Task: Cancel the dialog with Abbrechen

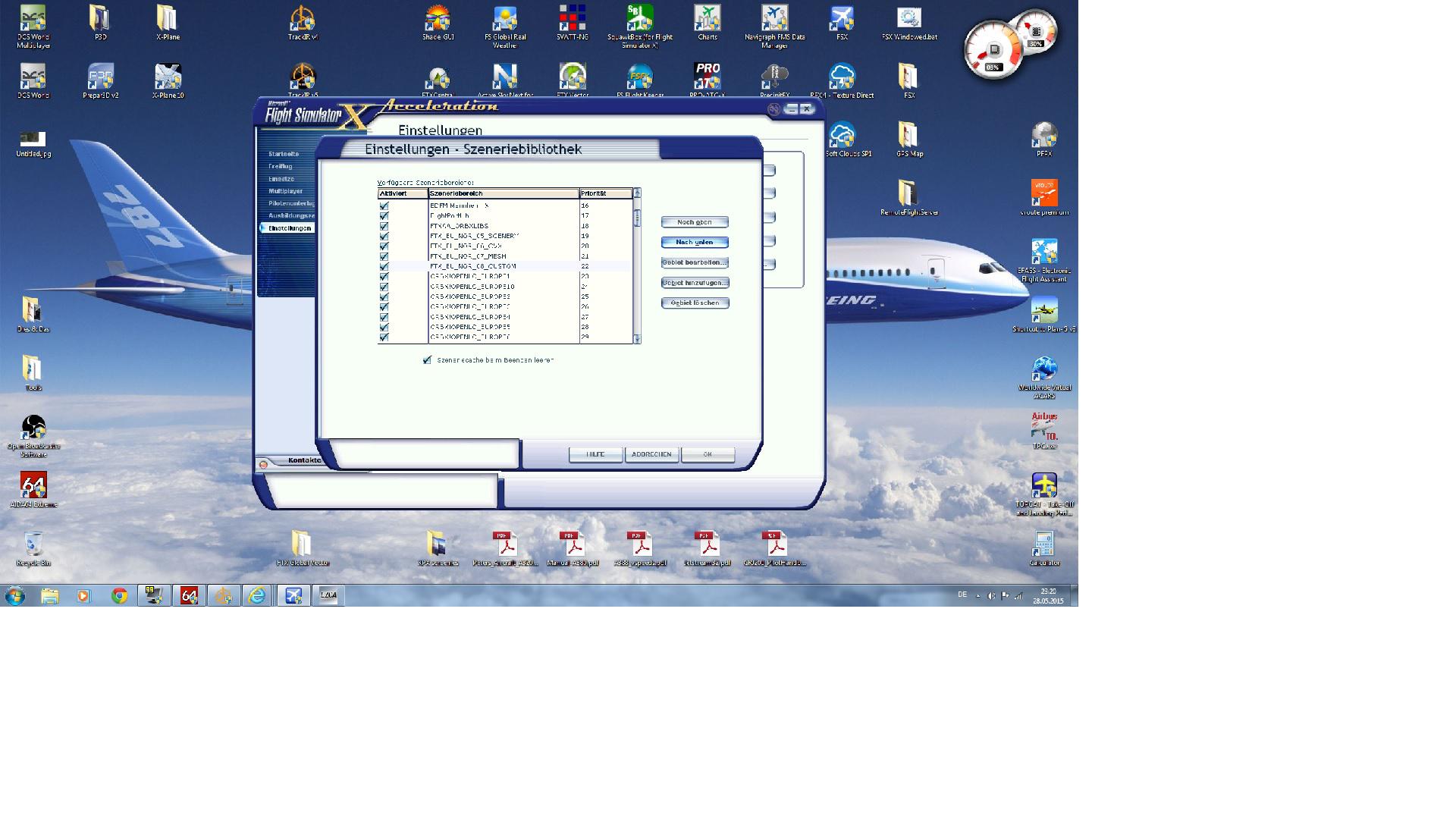Action: click(x=651, y=454)
